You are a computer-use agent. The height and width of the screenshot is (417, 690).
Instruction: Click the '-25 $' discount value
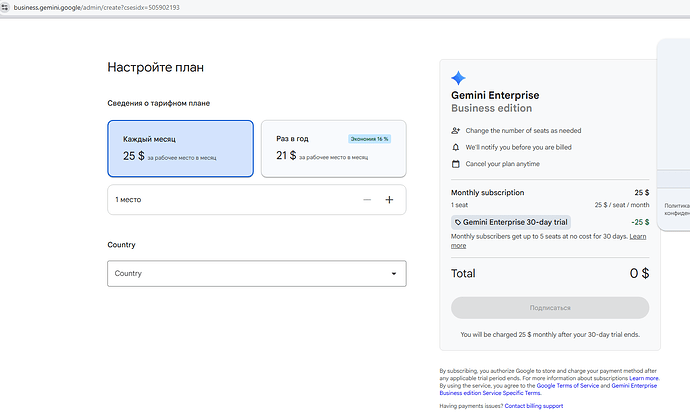(640, 222)
